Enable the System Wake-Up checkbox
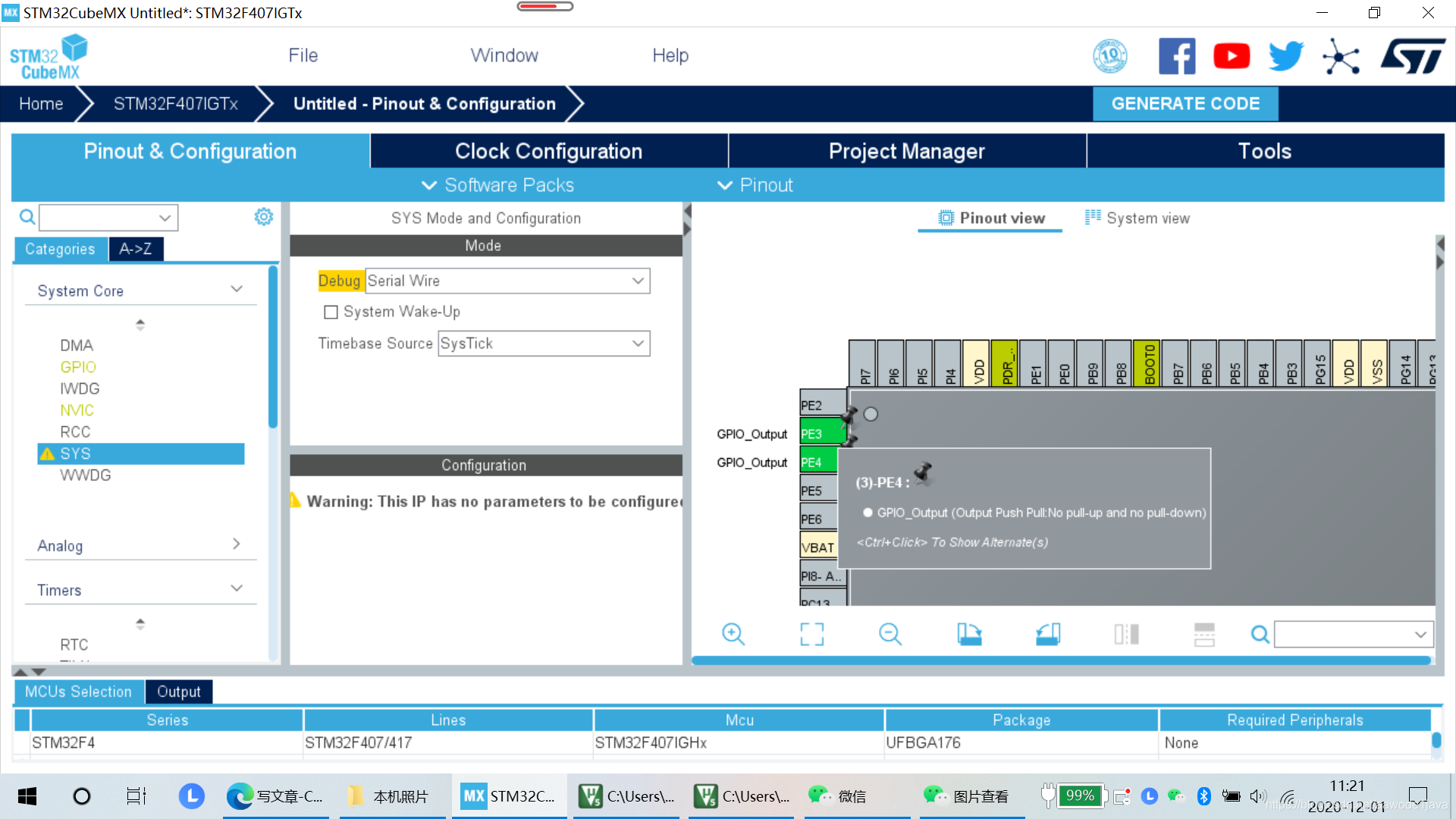This screenshot has width=1456, height=819. tap(331, 312)
